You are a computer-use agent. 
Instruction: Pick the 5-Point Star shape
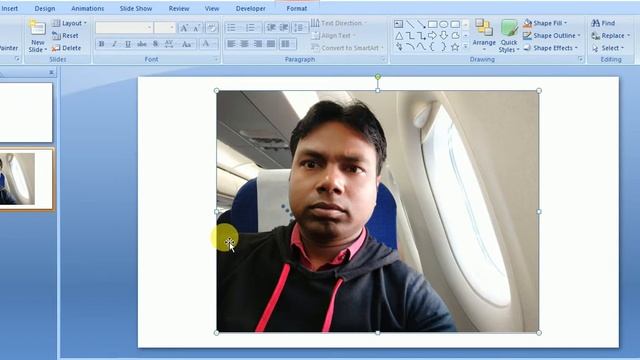coord(455,47)
